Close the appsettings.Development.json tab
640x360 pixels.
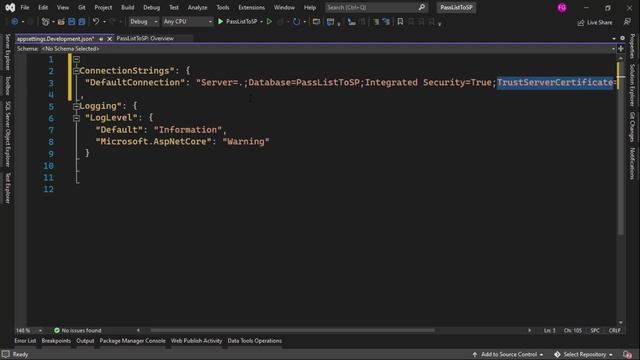[109, 39]
